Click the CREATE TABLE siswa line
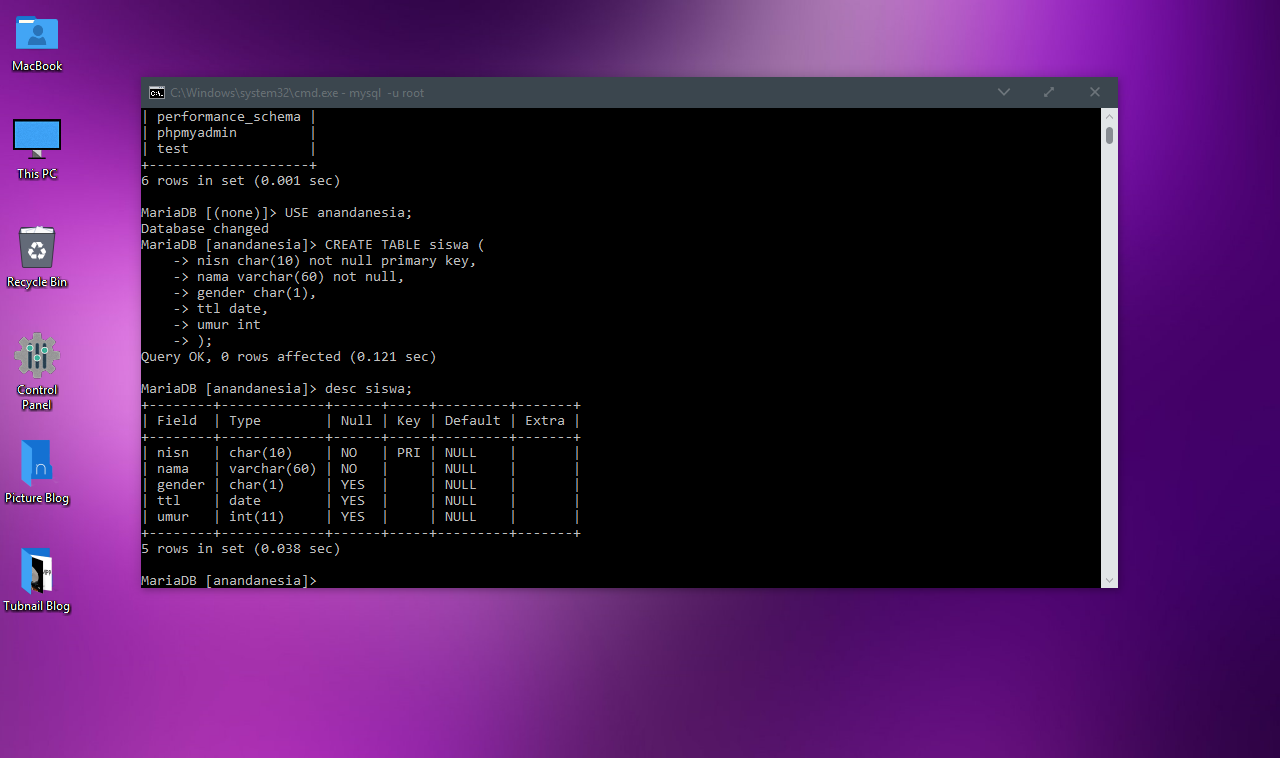1280x758 pixels. pos(400,244)
